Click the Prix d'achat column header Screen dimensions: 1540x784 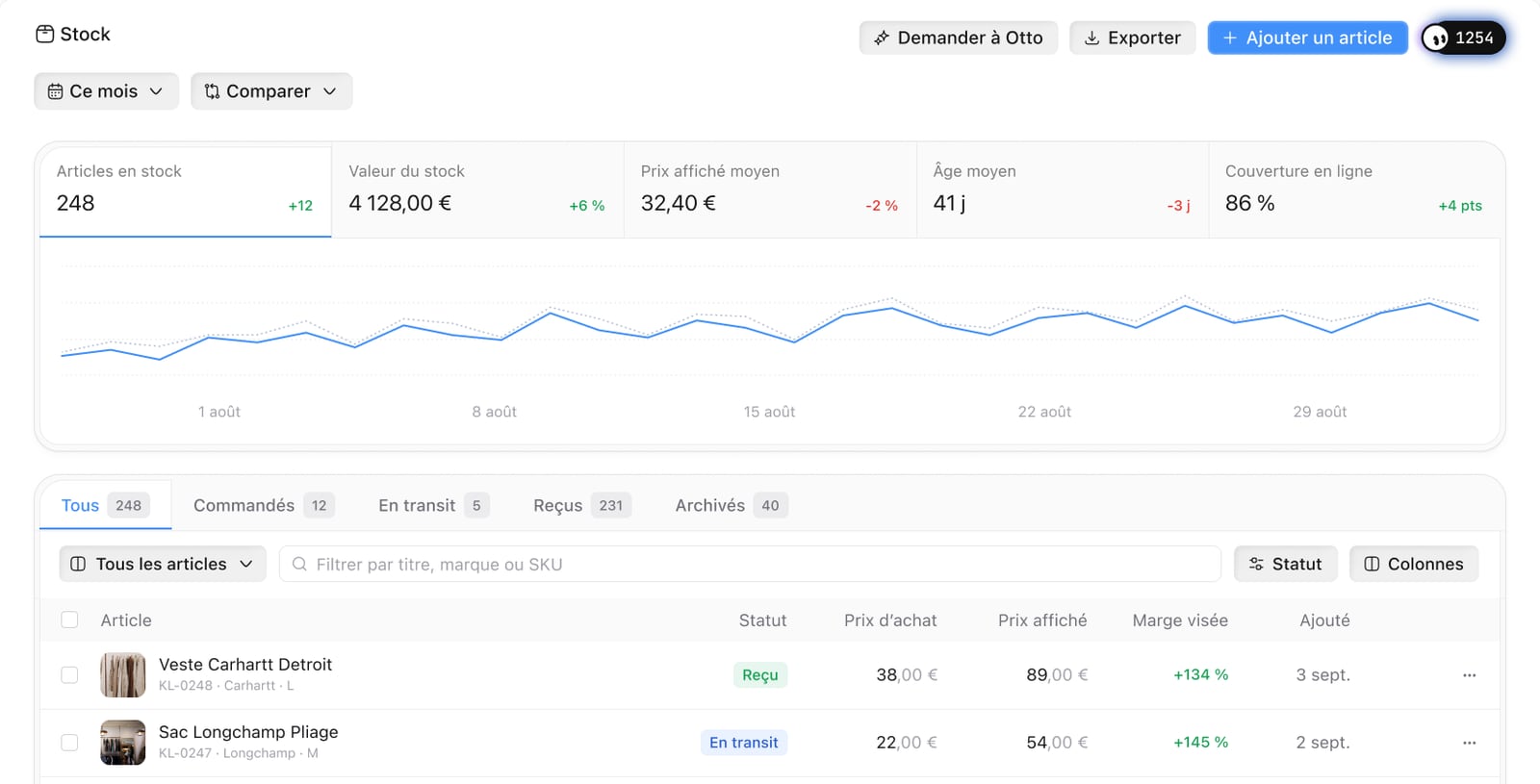coord(890,620)
